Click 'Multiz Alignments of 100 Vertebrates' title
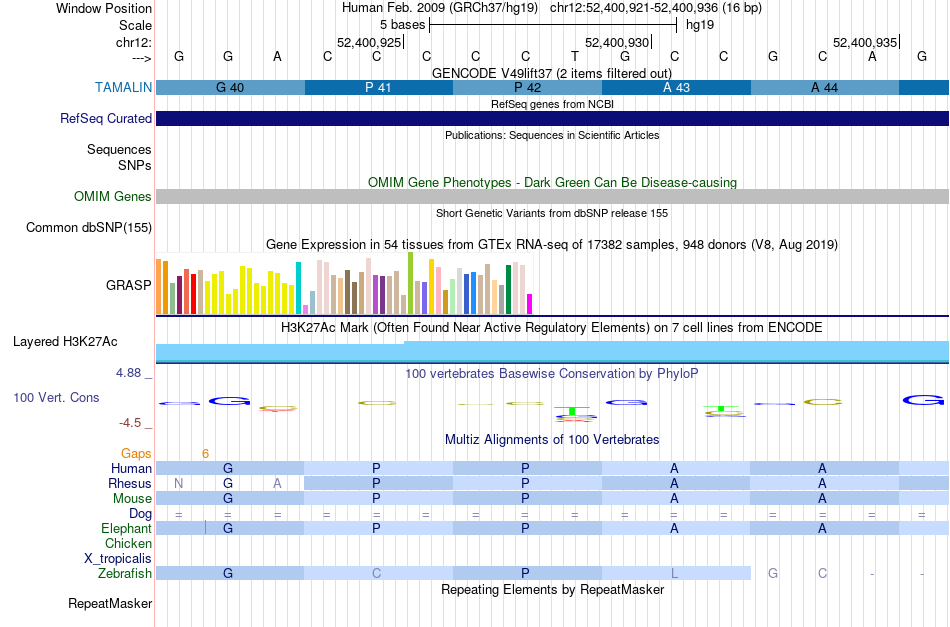The image size is (950, 627). click(x=552, y=440)
